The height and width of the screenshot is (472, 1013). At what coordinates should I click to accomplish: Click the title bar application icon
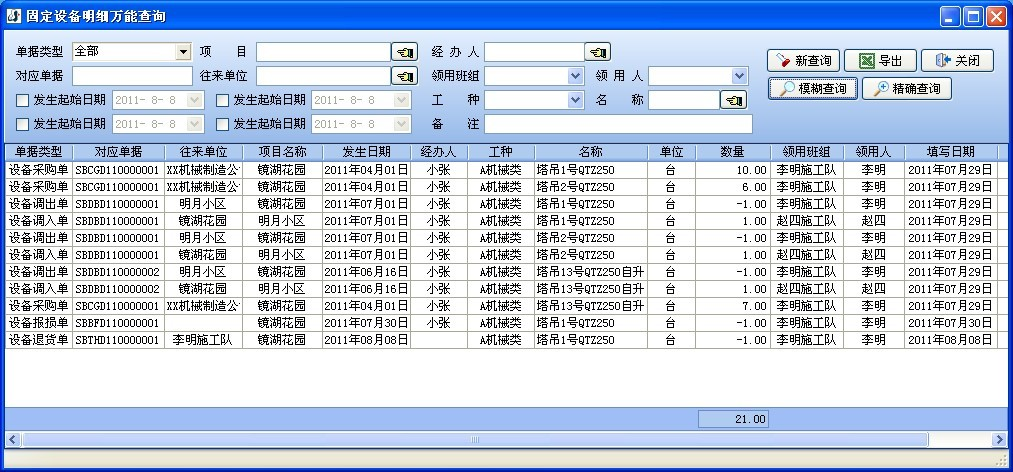coord(13,16)
